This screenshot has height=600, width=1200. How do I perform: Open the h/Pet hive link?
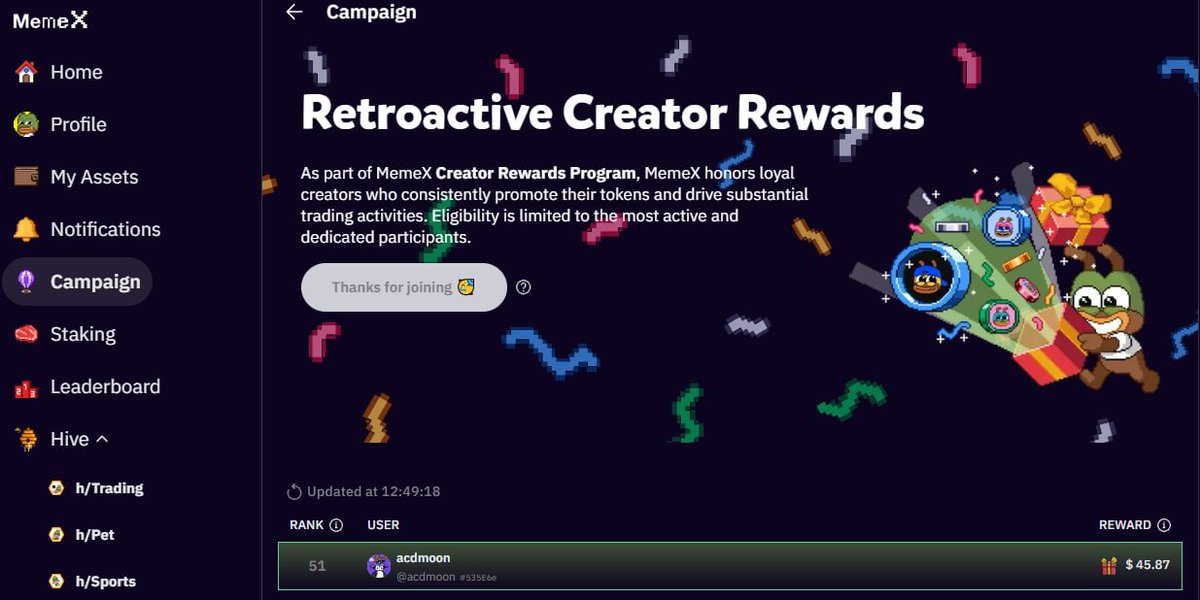[95, 535]
